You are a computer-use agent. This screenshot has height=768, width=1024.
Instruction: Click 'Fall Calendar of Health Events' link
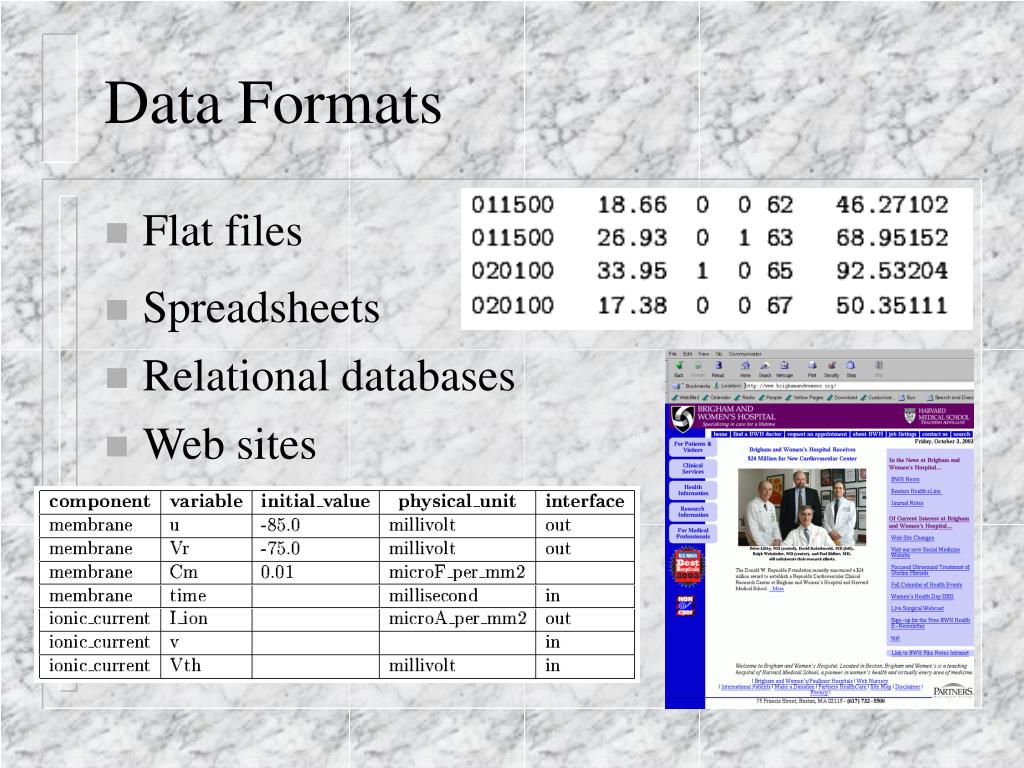(x=926, y=585)
